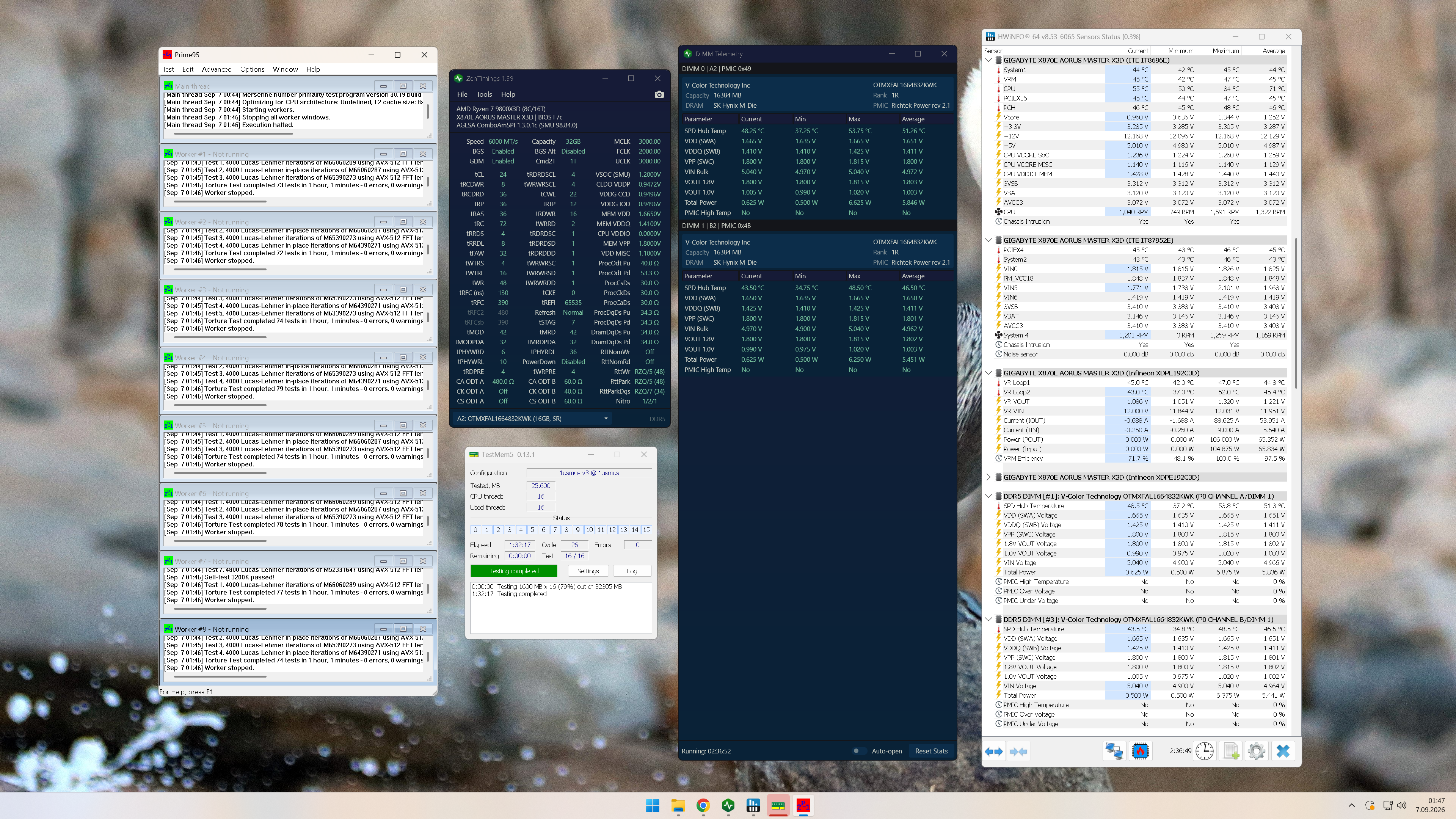Viewport: 1456px width, 819px height.
Task: Open HWiNFO sensor settings gear
Action: pos(1257,751)
